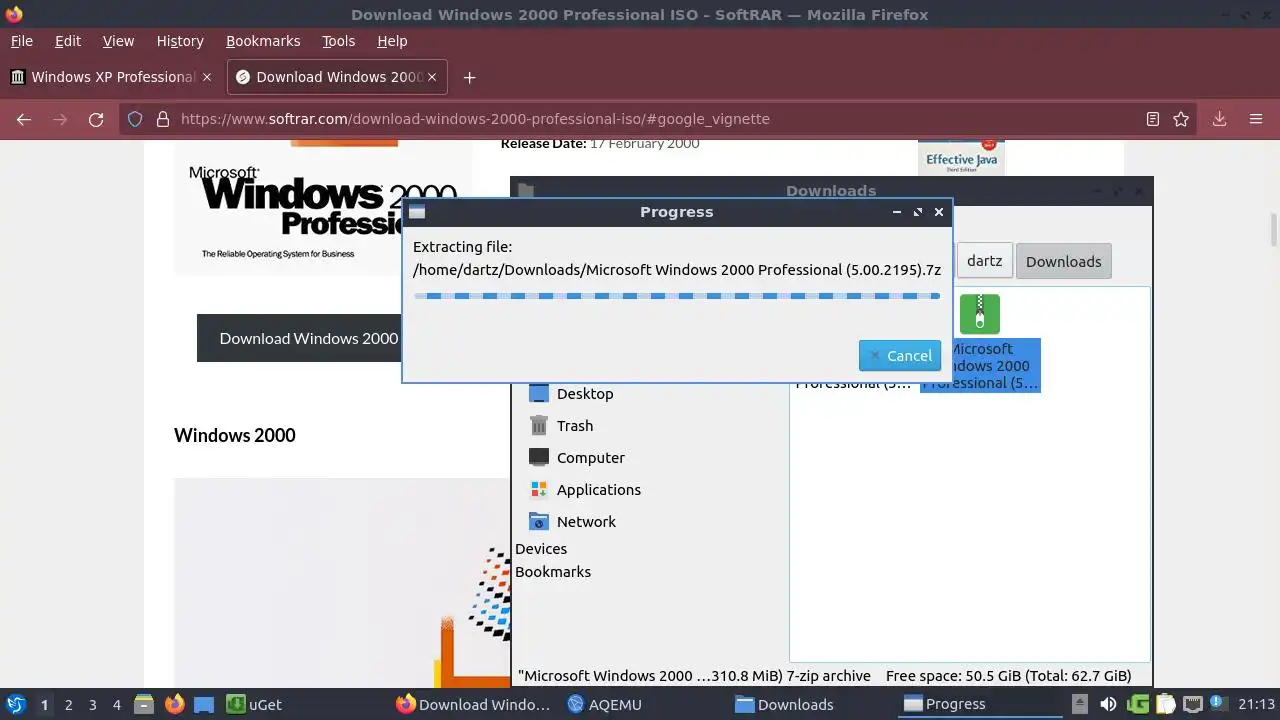Cancel the extraction in the Progress dialog
This screenshot has width=1280, height=720.
(899, 355)
